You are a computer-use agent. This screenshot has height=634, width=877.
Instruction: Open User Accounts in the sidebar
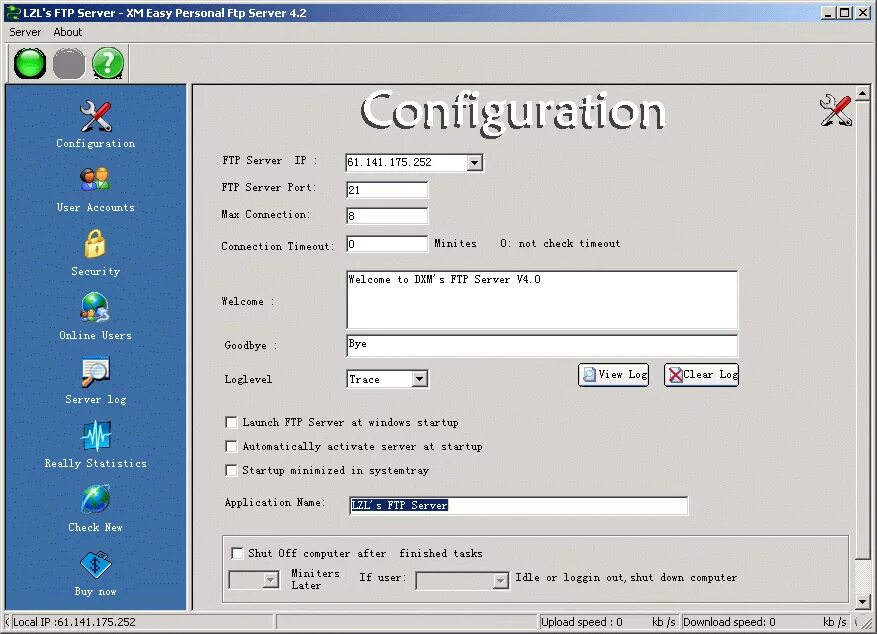pyautogui.click(x=95, y=180)
